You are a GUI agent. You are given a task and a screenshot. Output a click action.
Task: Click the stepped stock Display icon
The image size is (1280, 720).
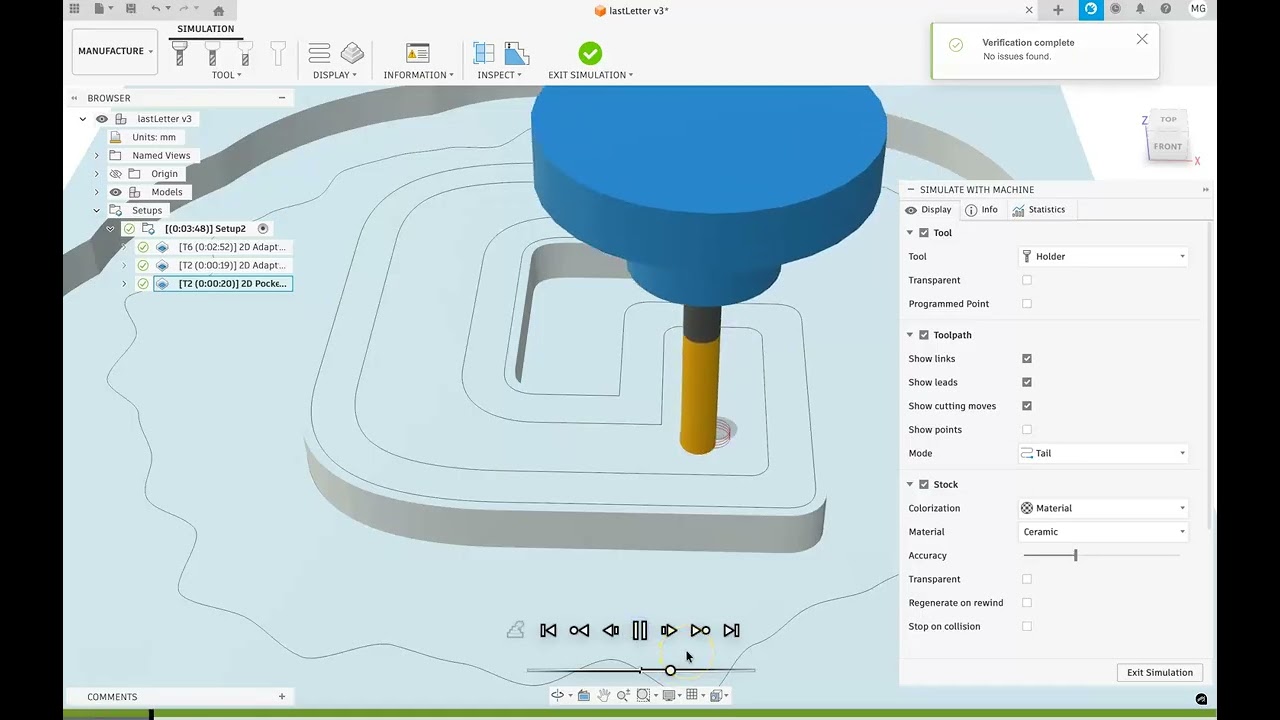[352, 53]
